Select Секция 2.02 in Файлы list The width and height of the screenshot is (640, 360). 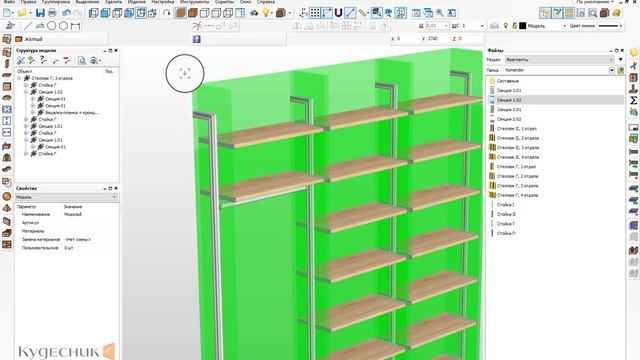click(509, 119)
